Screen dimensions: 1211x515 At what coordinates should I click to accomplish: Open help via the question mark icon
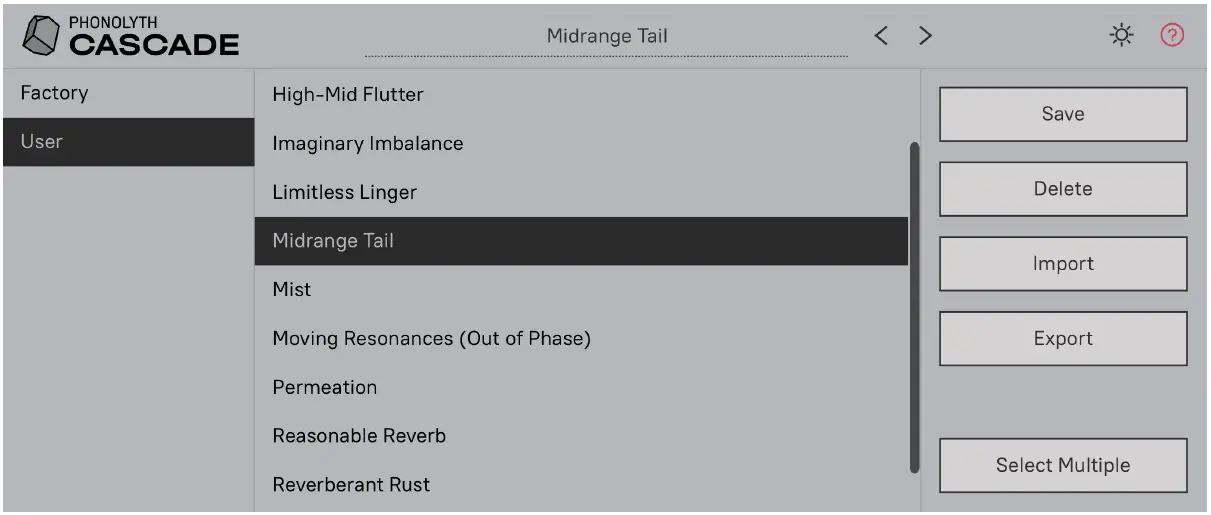pos(1172,36)
